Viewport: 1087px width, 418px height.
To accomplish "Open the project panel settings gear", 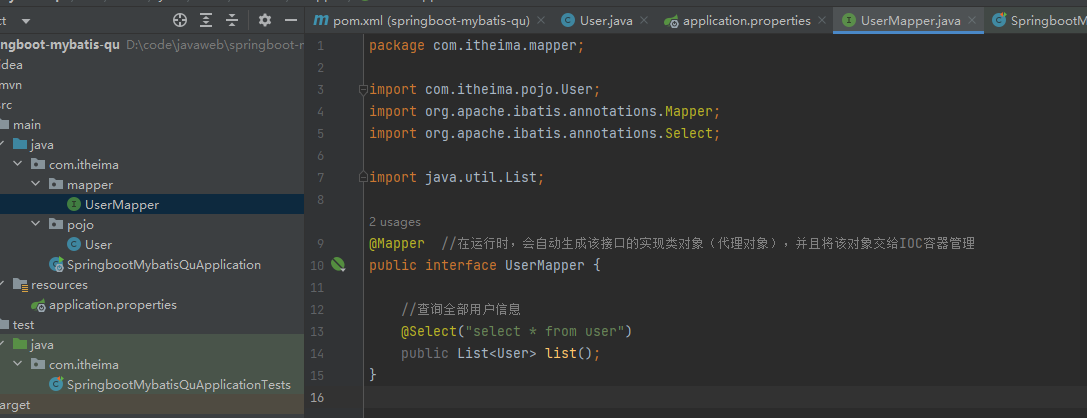I will coord(265,20).
